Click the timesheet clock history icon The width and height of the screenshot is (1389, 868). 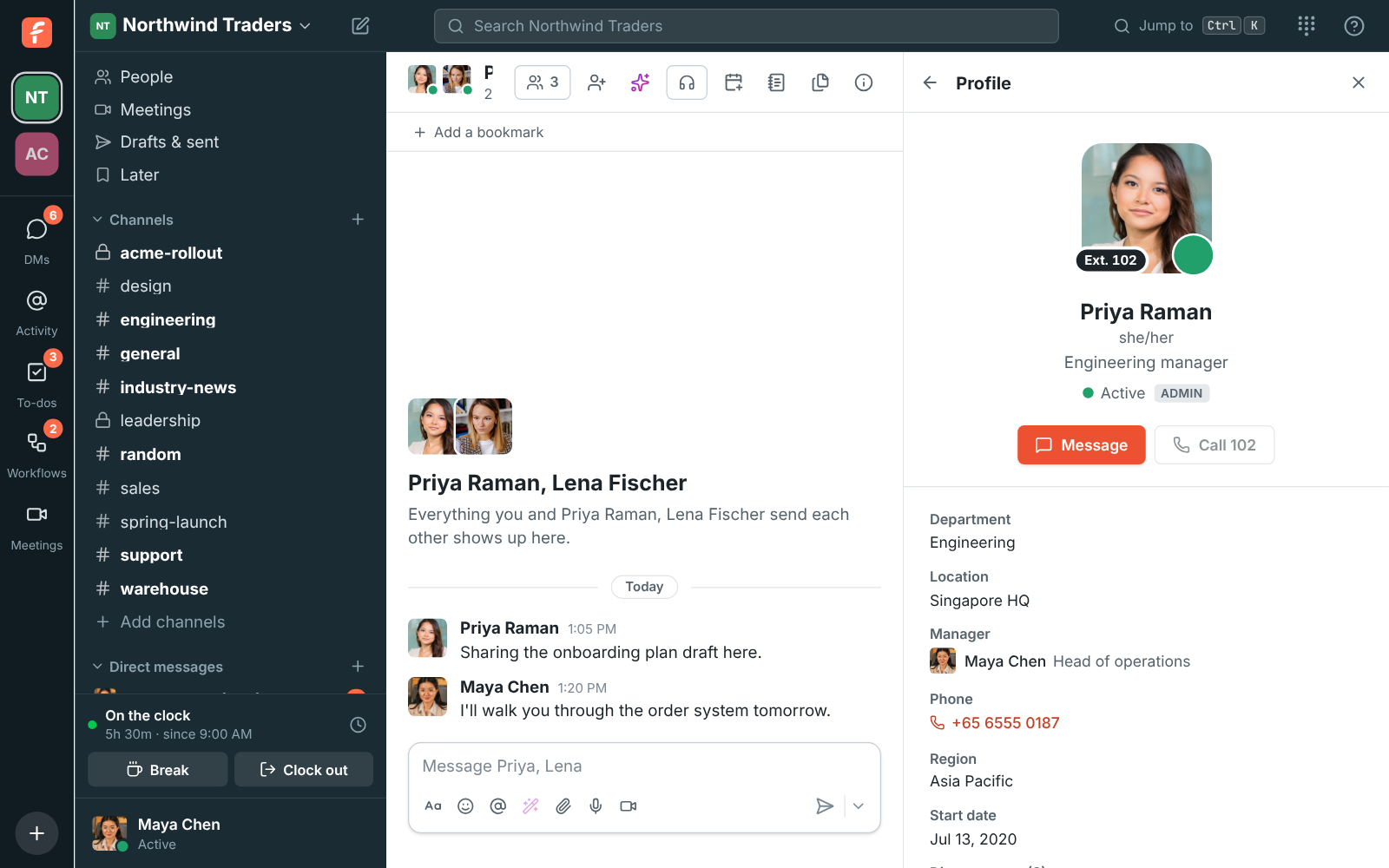pos(358,725)
